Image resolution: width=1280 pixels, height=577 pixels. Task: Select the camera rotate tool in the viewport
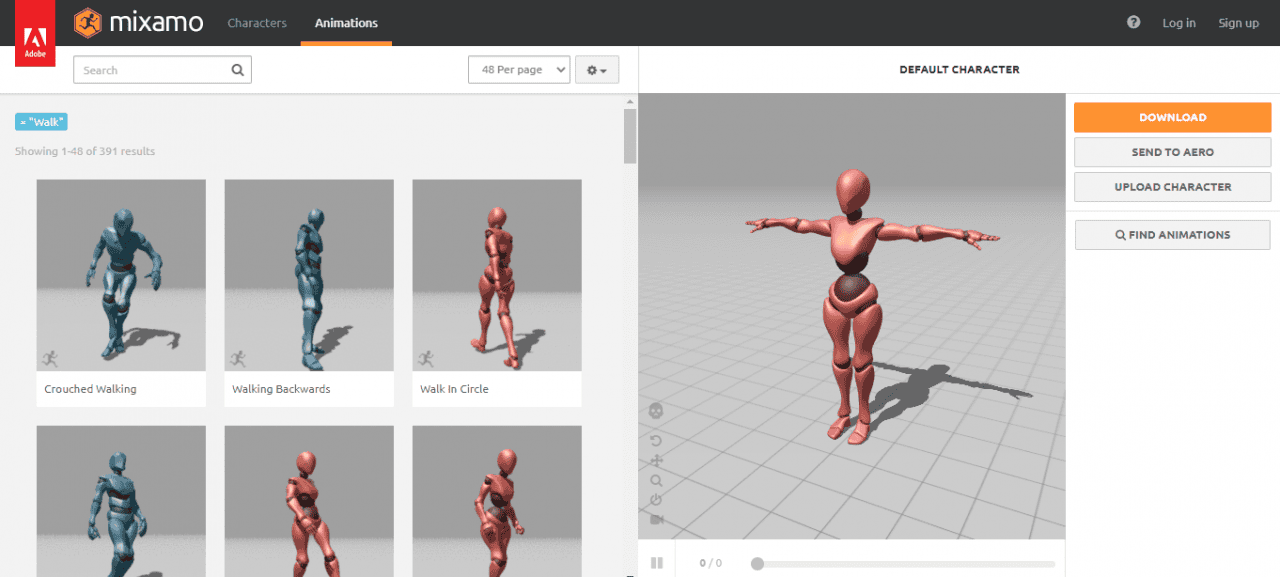[x=657, y=441]
